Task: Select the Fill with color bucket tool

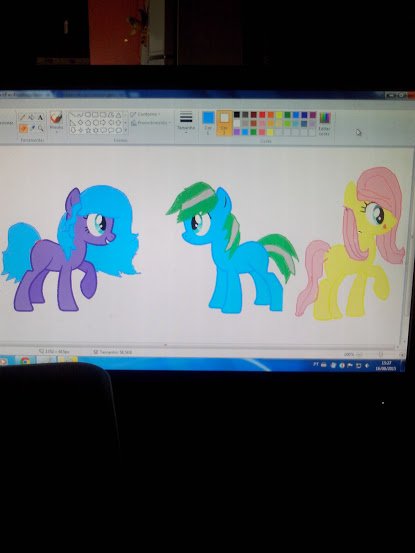Action: coord(31,117)
